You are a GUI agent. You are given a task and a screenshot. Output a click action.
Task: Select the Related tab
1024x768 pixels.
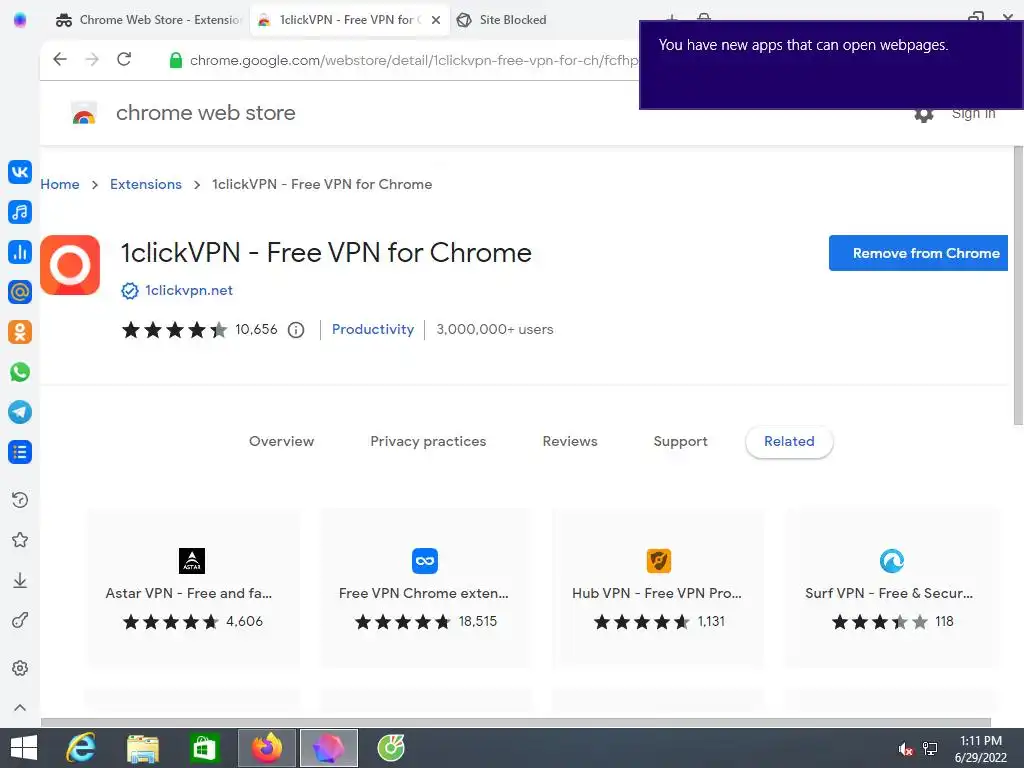click(789, 441)
